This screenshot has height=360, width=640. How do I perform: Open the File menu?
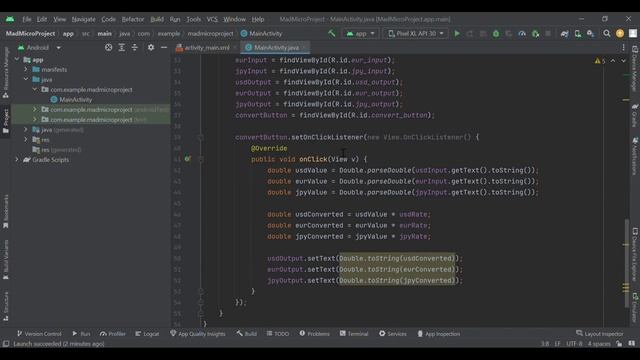(27, 19)
